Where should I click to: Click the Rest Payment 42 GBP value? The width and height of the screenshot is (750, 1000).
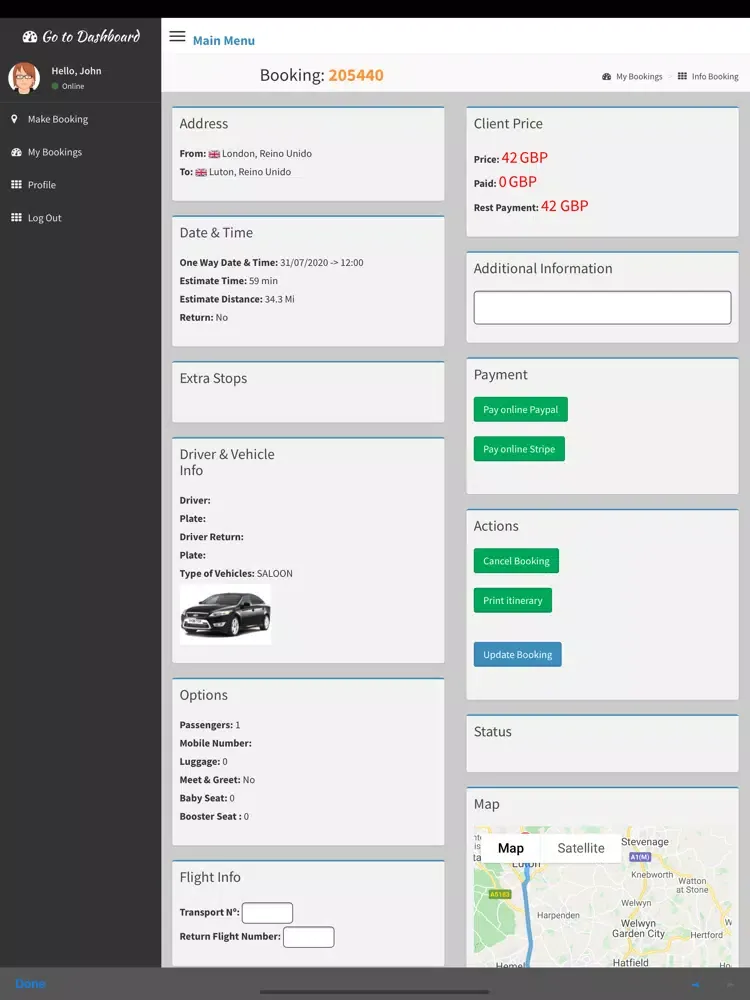564,206
